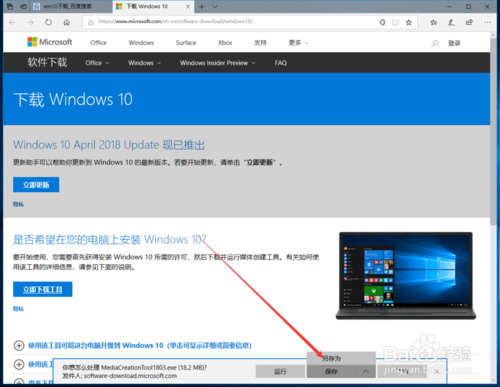Open Surface in top navigation
This screenshot has height=387, width=500.
(x=186, y=43)
